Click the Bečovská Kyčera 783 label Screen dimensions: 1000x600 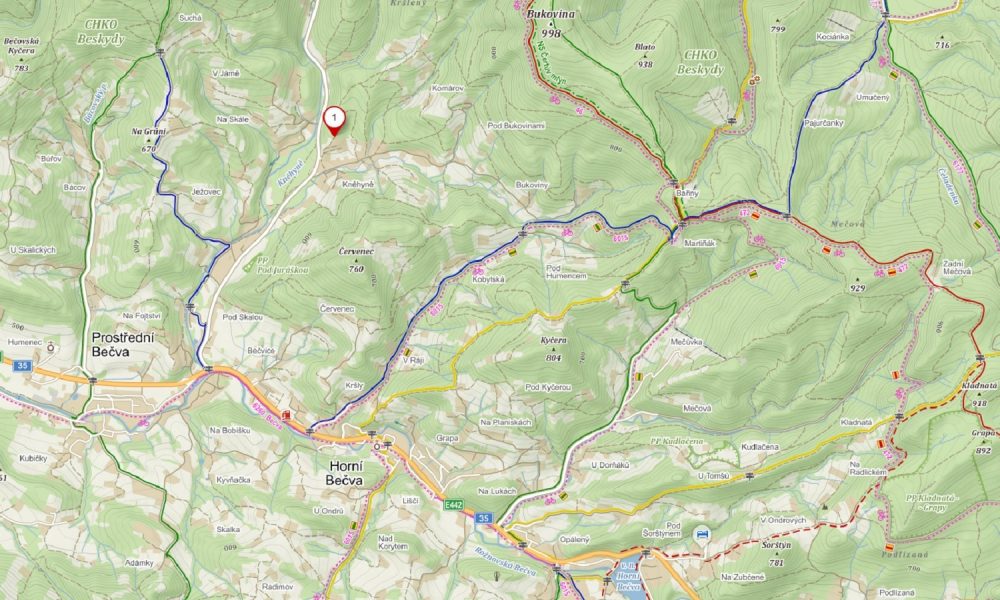click(x=21, y=54)
